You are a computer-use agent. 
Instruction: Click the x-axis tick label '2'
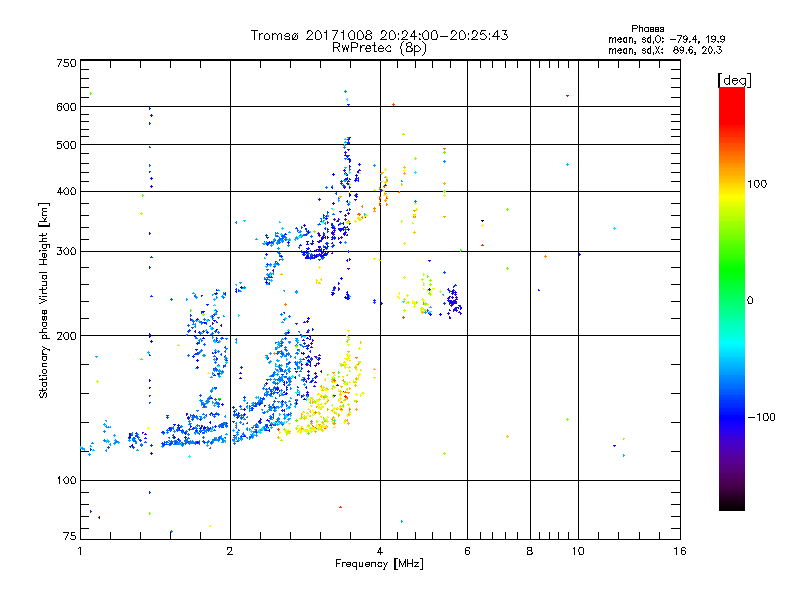[x=230, y=551]
